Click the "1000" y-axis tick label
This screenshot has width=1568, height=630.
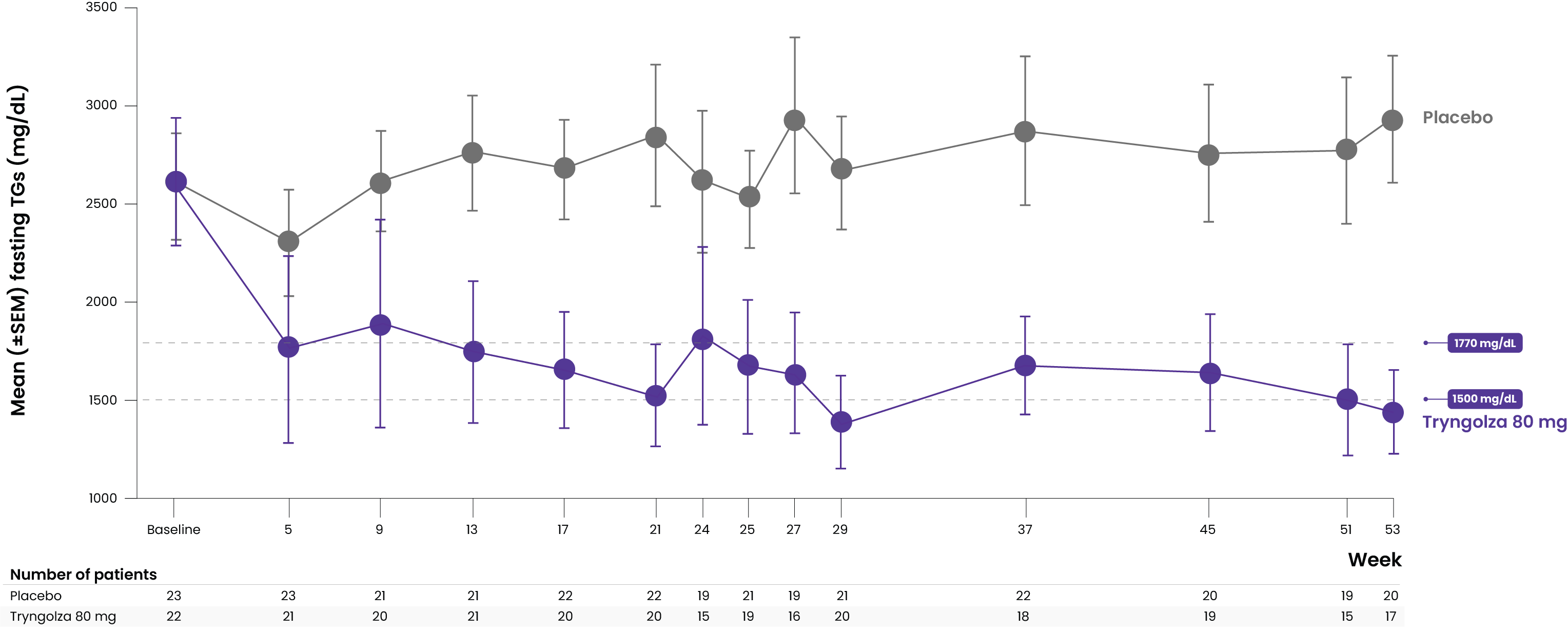point(102,499)
